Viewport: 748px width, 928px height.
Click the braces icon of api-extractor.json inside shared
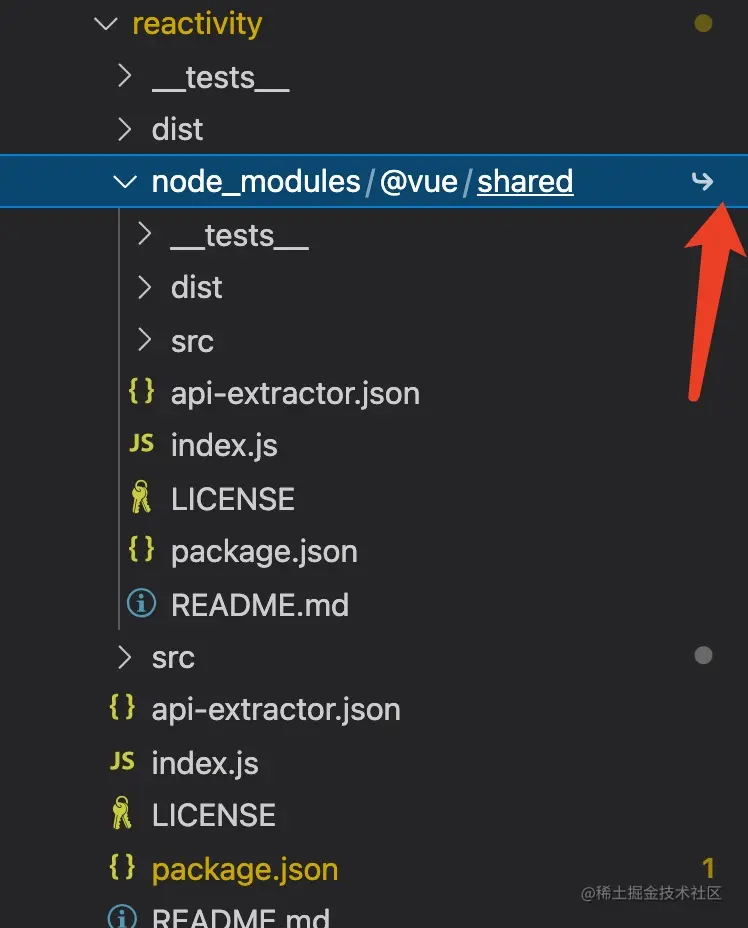click(x=142, y=392)
